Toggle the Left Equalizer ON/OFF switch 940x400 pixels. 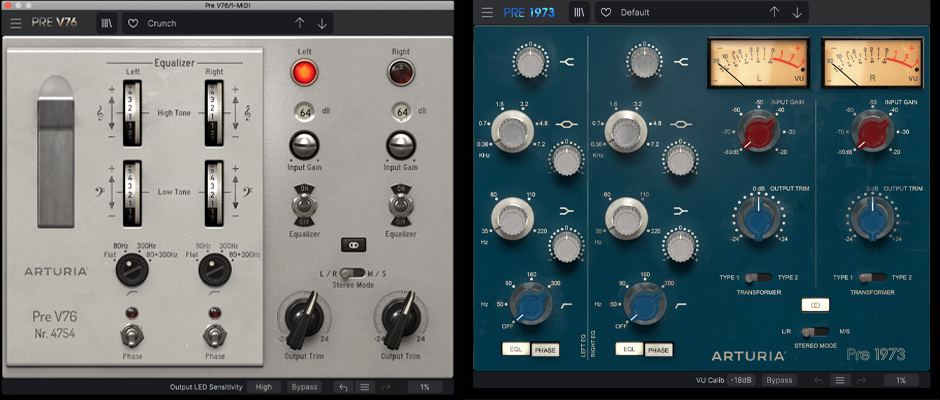tap(303, 204)
